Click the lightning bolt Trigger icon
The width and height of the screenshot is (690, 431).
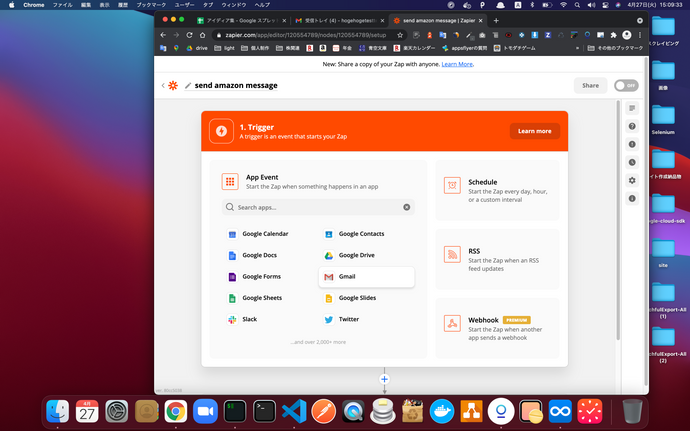point(221,131)
